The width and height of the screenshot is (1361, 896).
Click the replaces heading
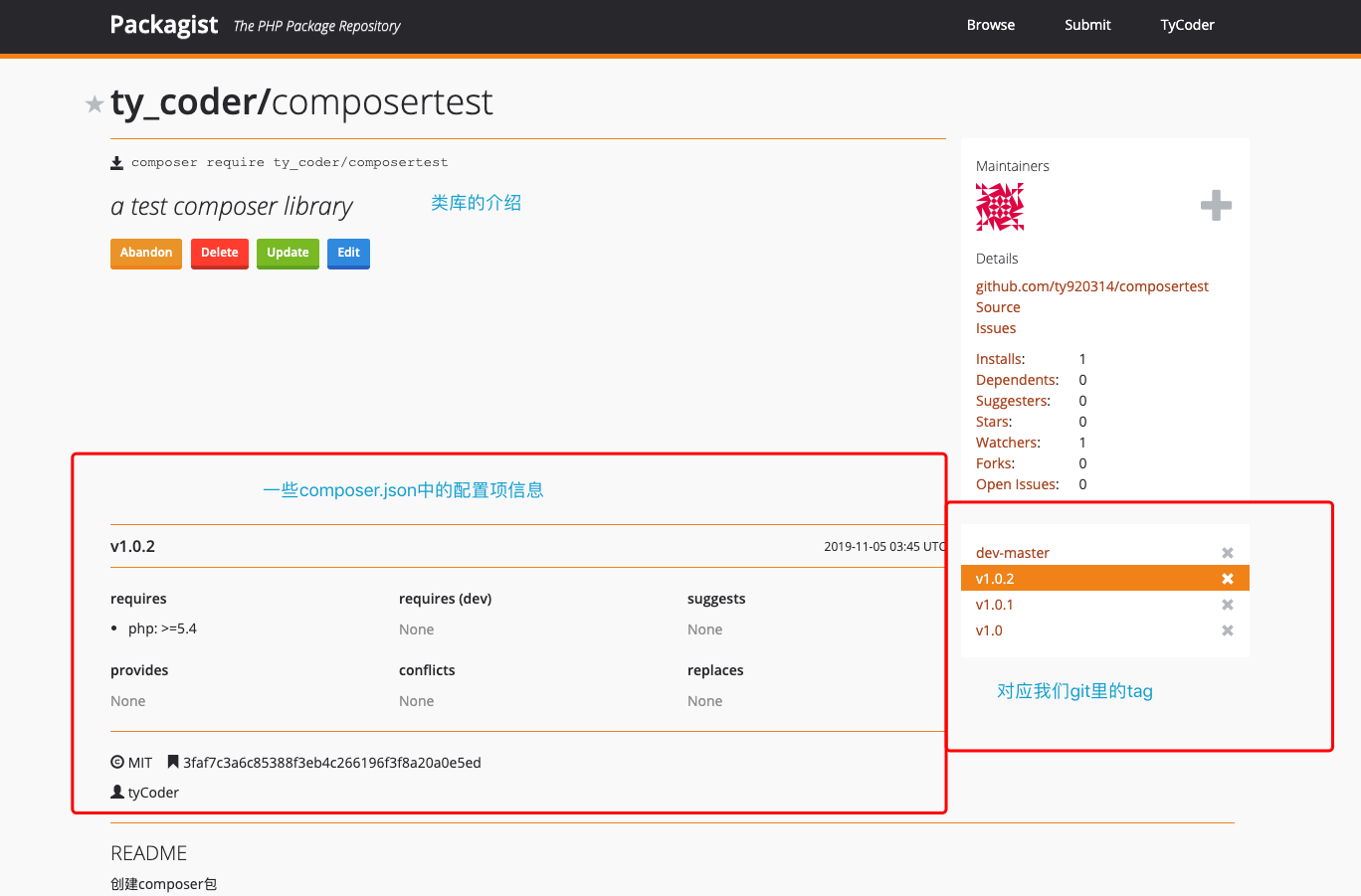point(715,670)
